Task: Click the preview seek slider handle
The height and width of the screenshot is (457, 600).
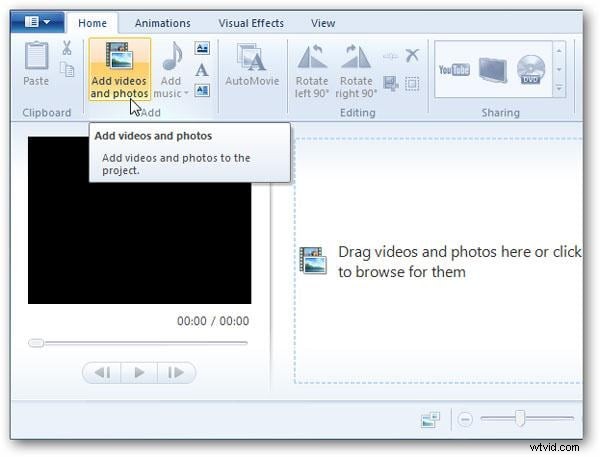Action: [x=36, y=343]
